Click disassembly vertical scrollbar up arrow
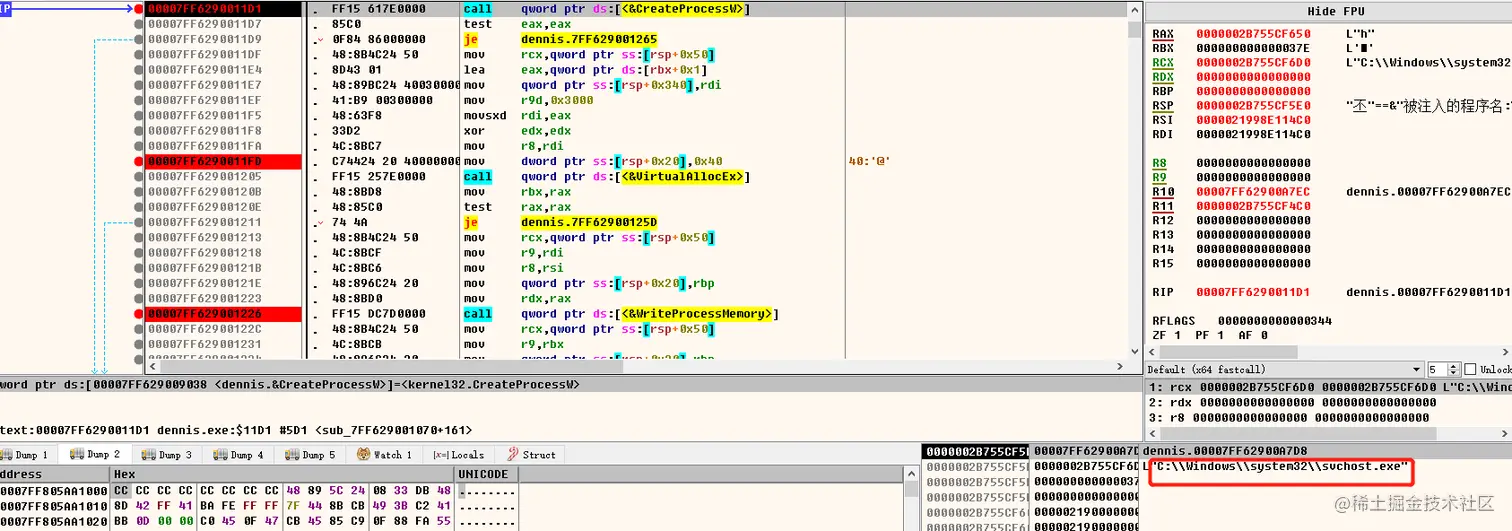This screenshot has width=1512, height=531. tap(1134, 8)
